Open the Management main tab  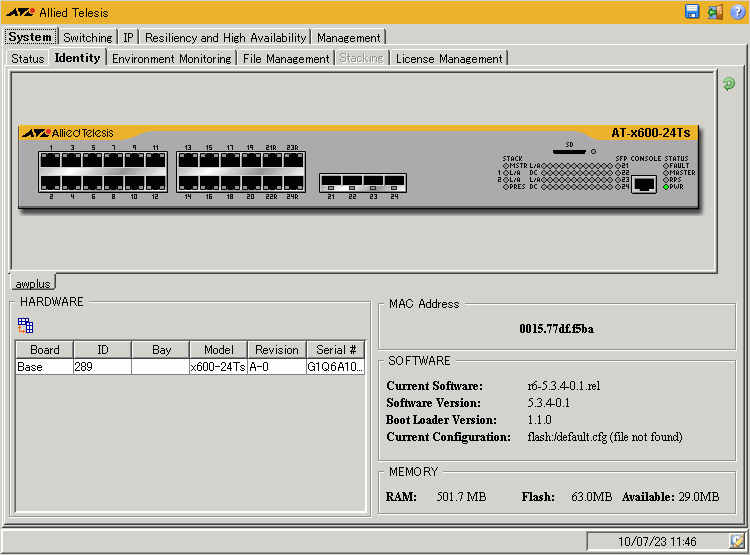[349, 37]
